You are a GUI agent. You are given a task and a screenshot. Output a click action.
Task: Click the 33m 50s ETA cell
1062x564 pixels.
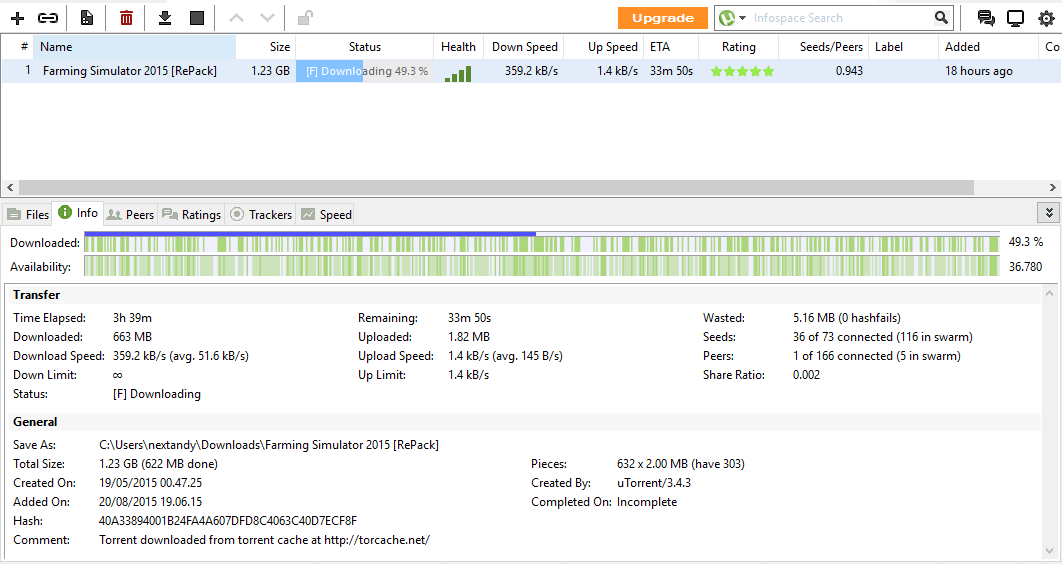671,71
